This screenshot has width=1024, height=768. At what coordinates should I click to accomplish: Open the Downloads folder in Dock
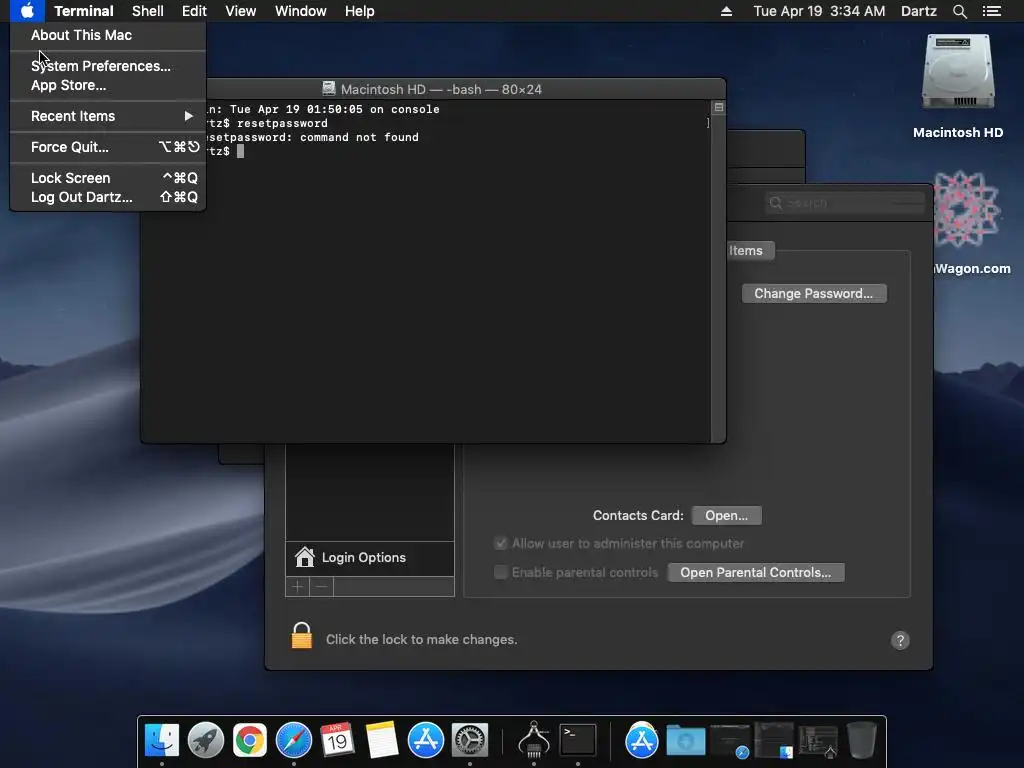click(685, 741)
